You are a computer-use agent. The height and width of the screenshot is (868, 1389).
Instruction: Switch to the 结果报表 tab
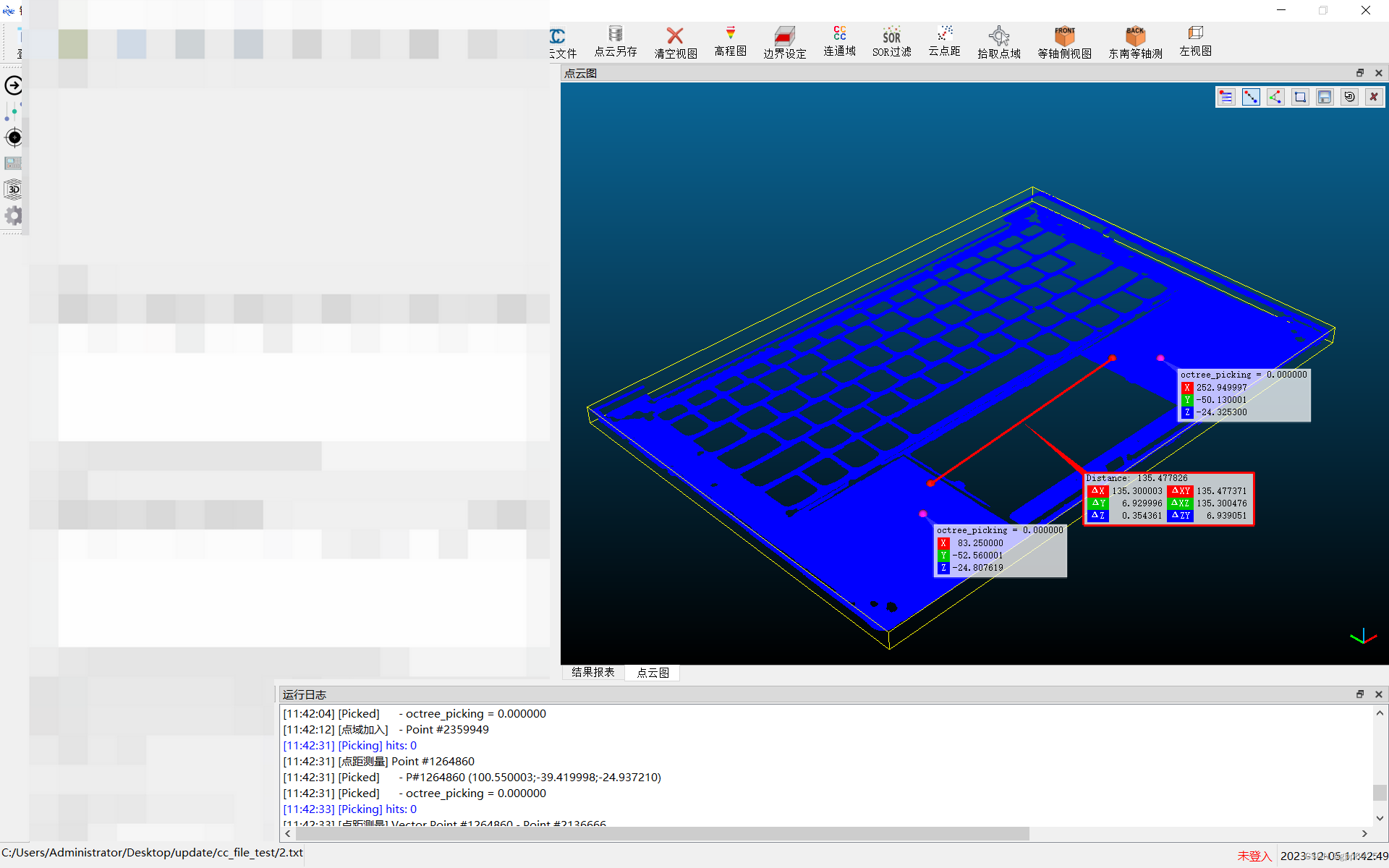coord(593,673)
